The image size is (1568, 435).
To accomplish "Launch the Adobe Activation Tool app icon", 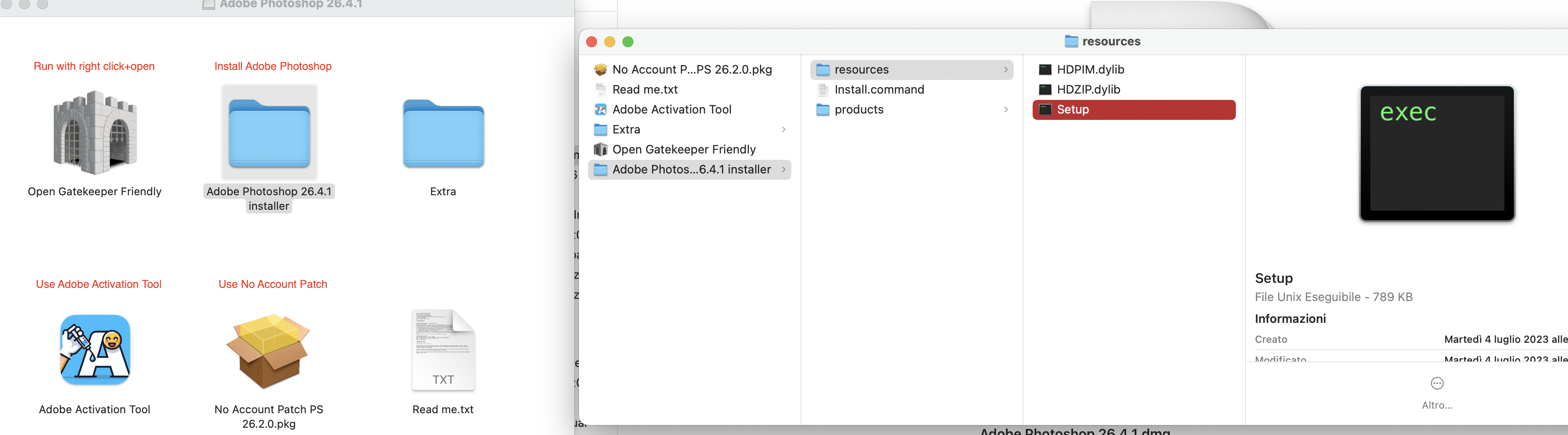I will pos(95,350).
